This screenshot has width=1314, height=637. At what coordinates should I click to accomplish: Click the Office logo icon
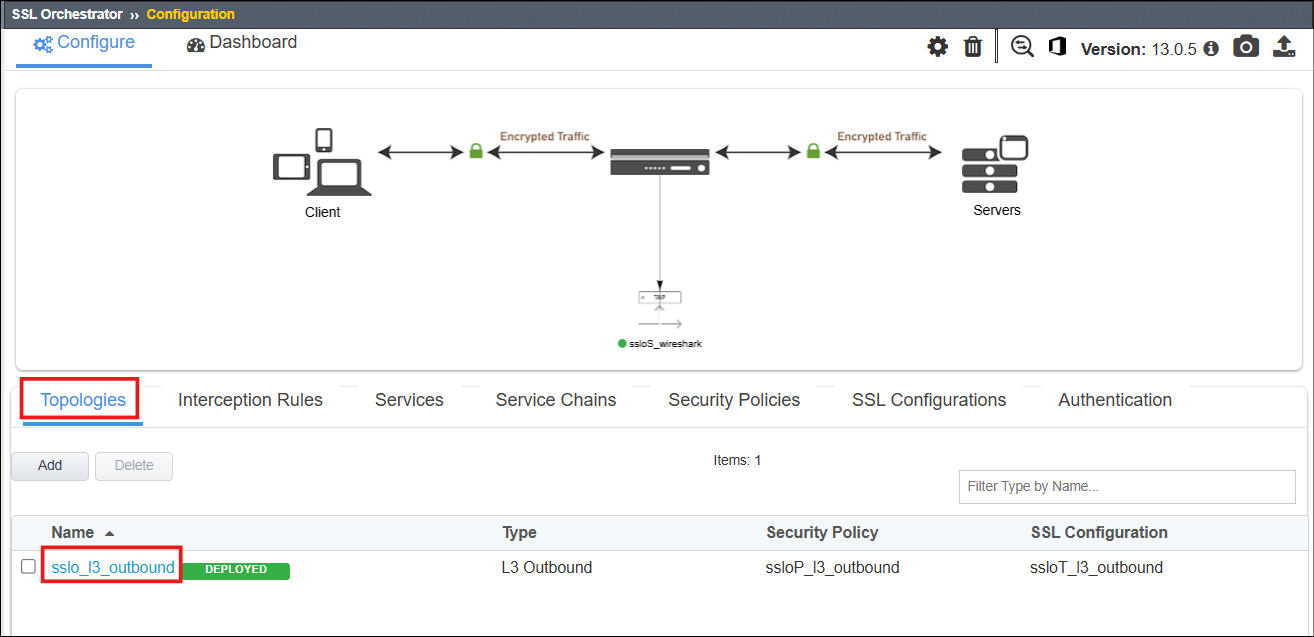pyautogui.click(x=1057, y=47)
